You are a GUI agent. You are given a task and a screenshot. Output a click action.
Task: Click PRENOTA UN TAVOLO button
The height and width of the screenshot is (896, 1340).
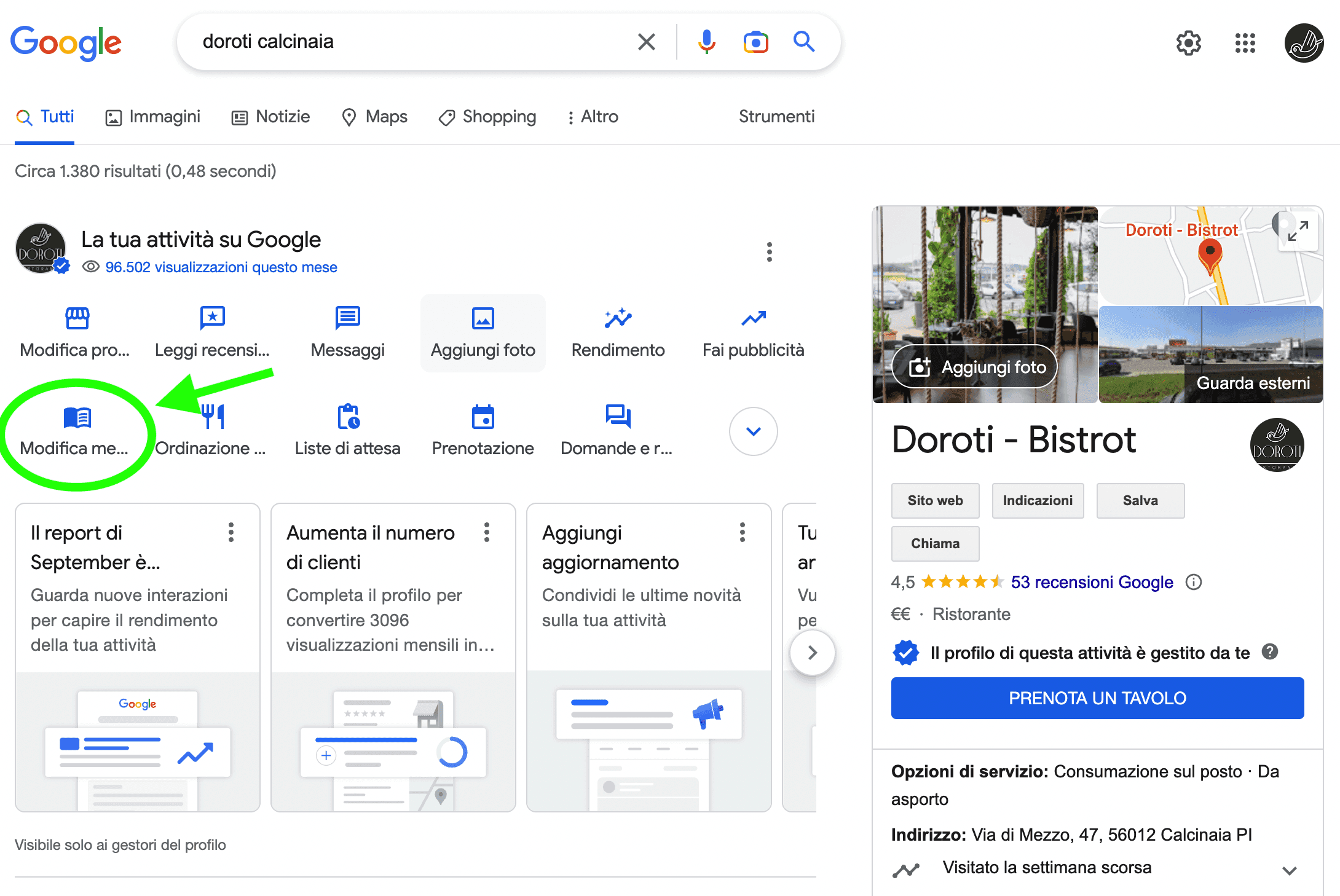pos(1098,698)
